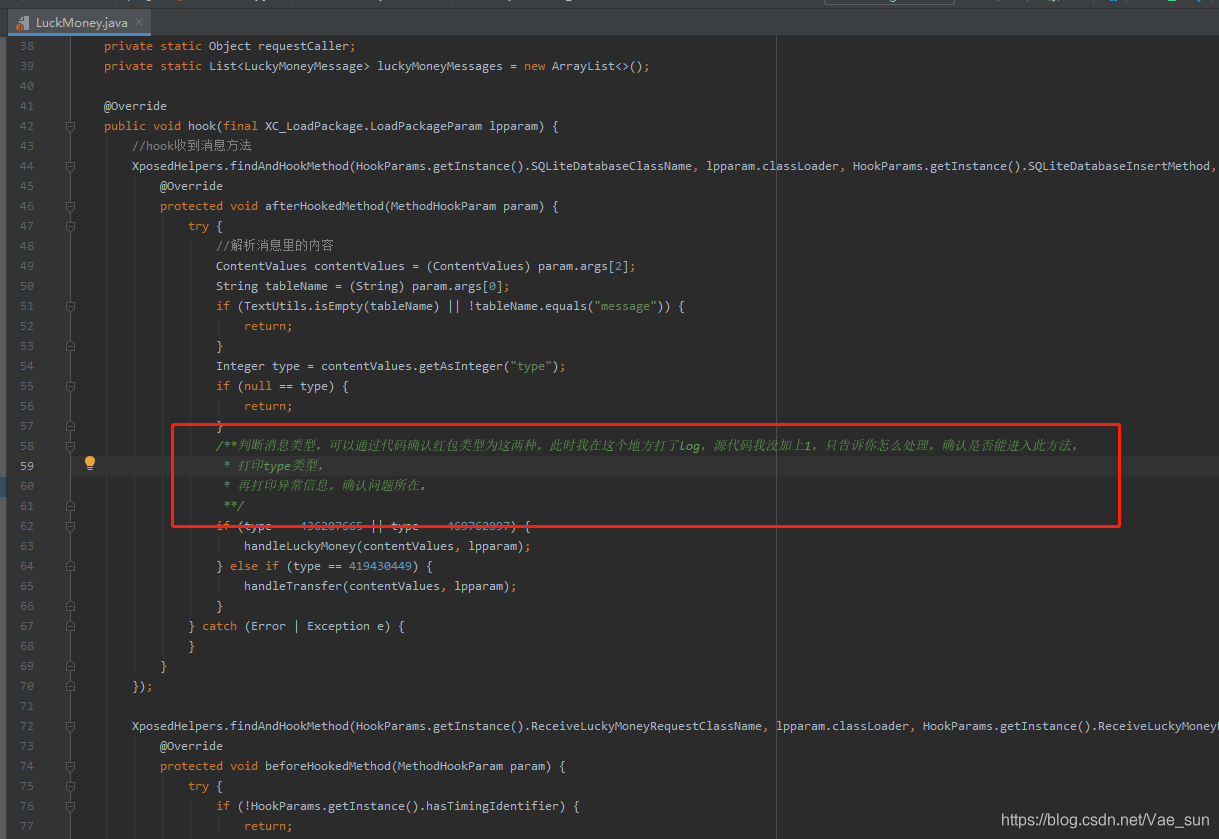This screenshot has width=1219, height=839.
Task: Click the fold end marker at line 70
Action: coord(70,686)
